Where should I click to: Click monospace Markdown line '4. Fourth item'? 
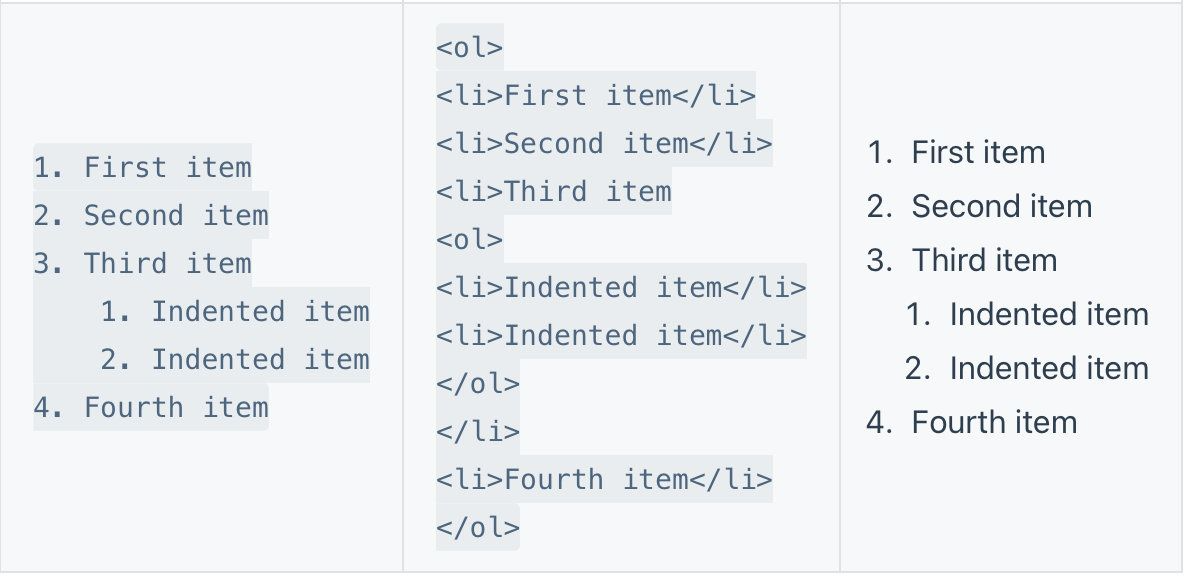pos(150,407)
